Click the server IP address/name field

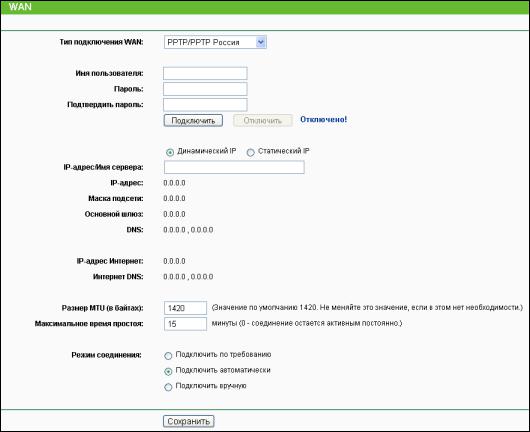234,167
